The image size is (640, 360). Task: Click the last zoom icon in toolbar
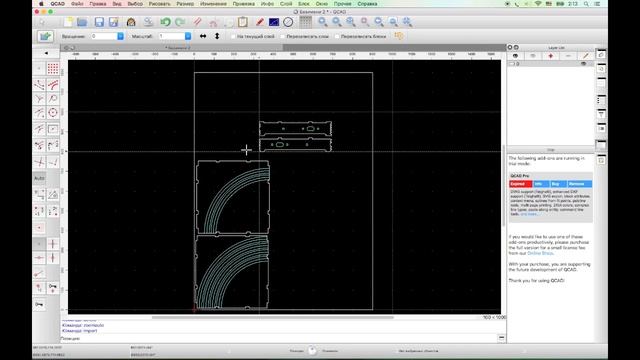point(407,22)
